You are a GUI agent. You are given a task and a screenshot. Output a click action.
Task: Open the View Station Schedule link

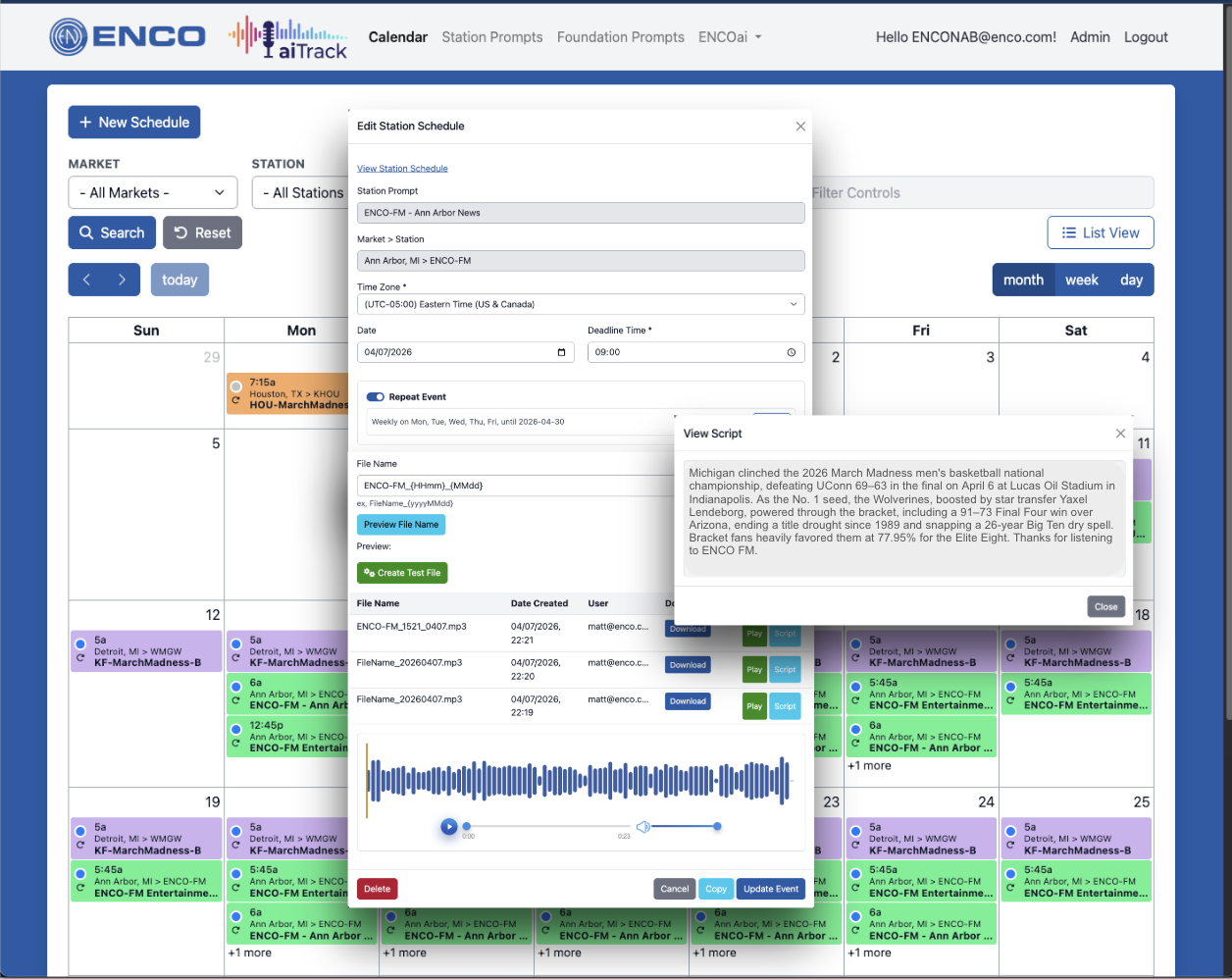(x=402, y=169)
